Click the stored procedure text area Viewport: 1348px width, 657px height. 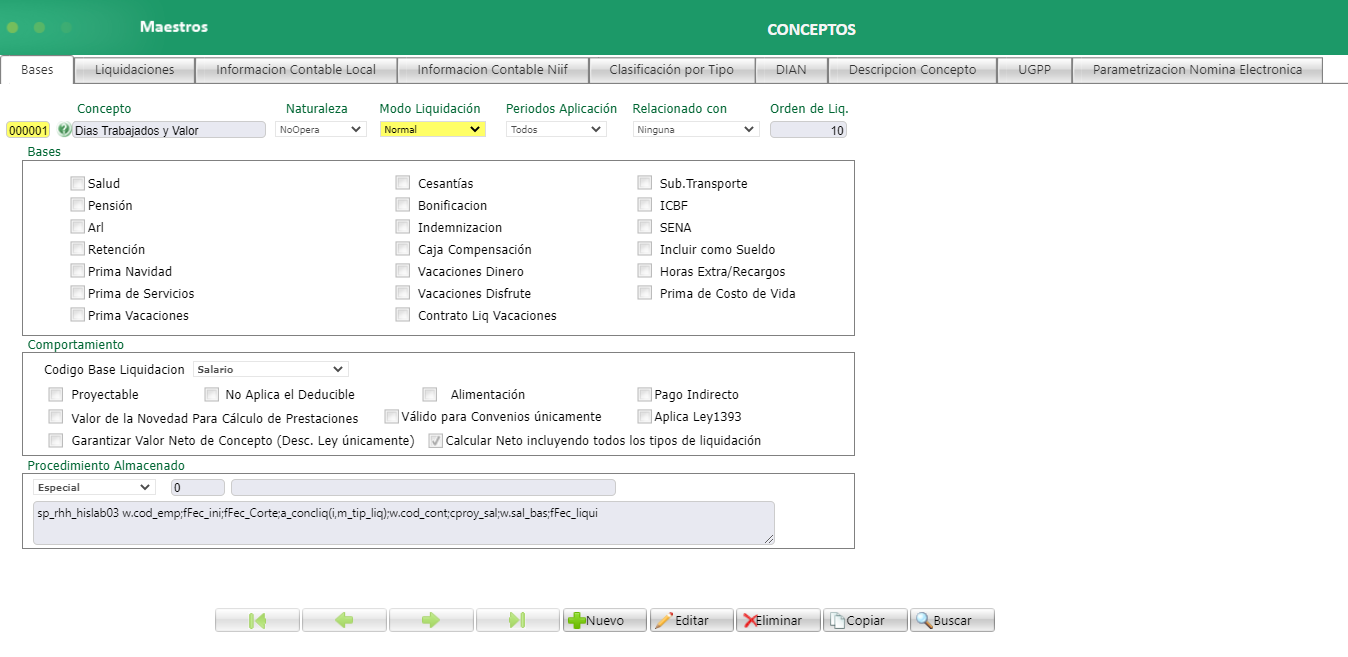pos(404,523)
